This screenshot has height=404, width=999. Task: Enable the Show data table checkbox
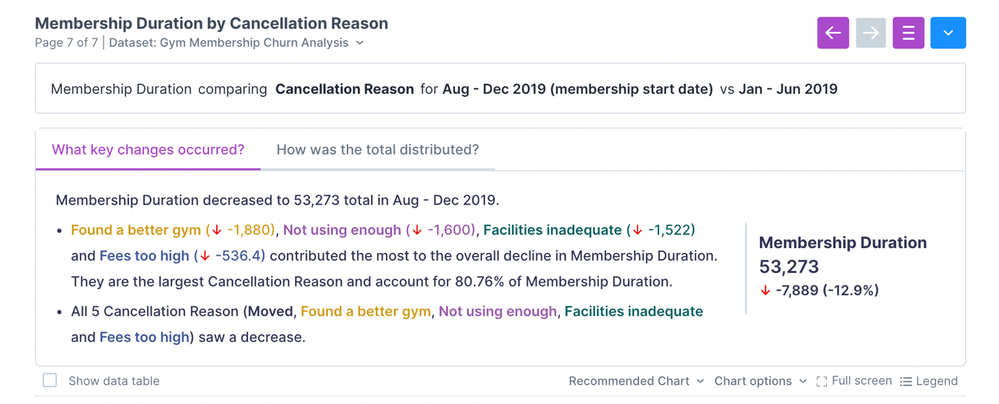click(x=50, y=380)
